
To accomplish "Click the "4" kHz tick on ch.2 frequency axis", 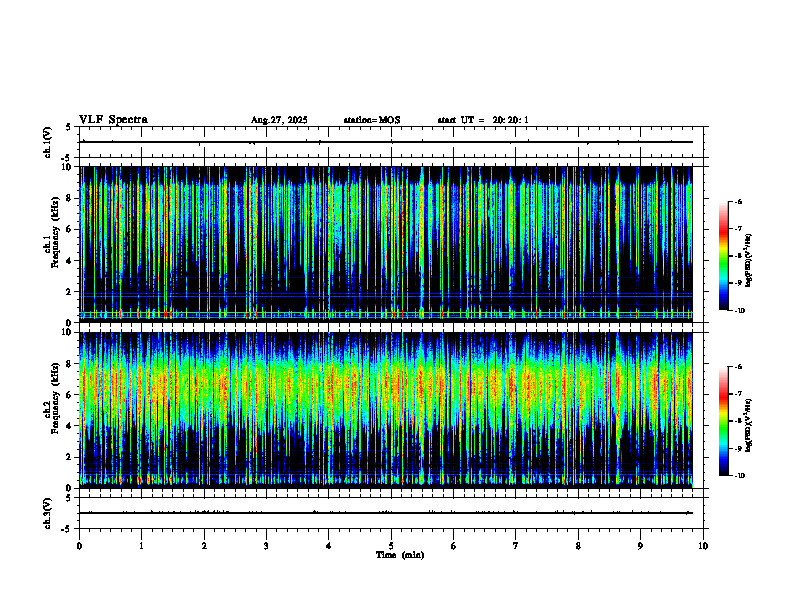I will coord(70,426).
